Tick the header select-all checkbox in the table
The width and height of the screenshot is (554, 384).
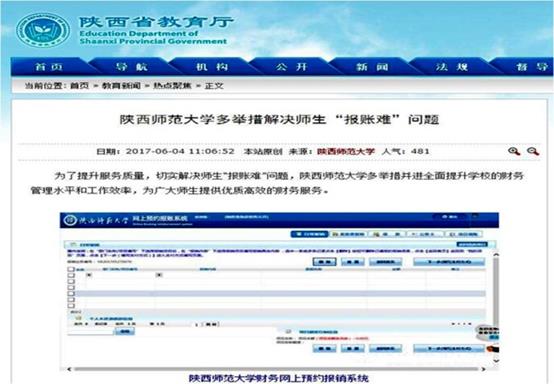(71, 269)
